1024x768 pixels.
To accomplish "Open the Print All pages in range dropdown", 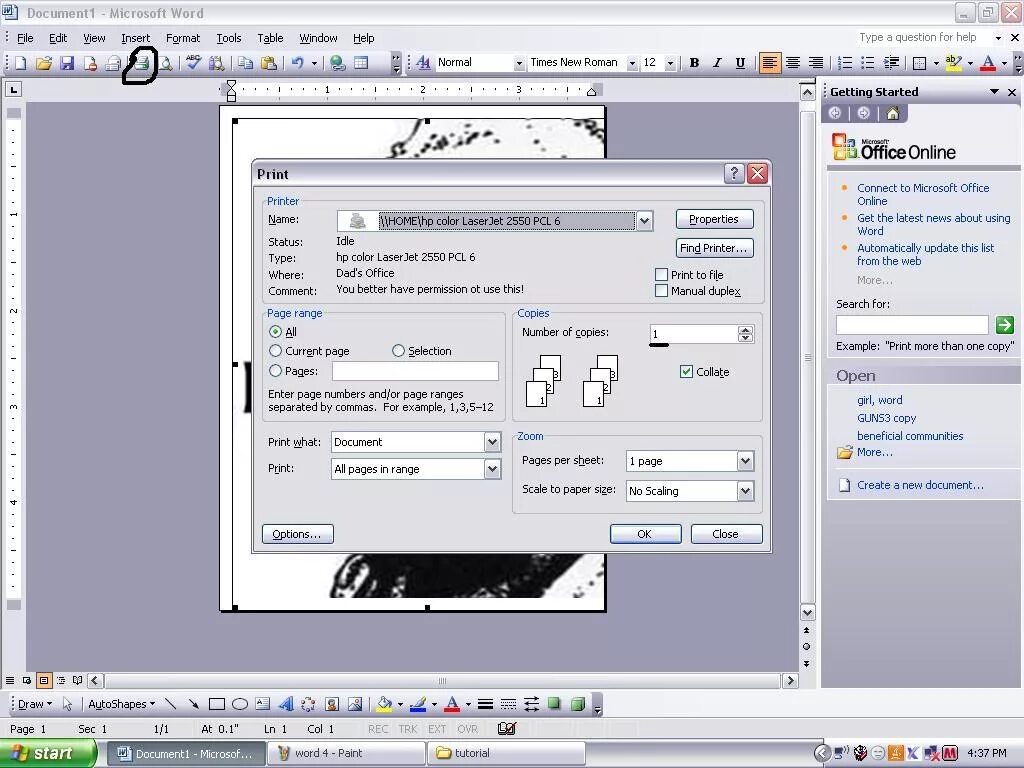I will point(492,469).
